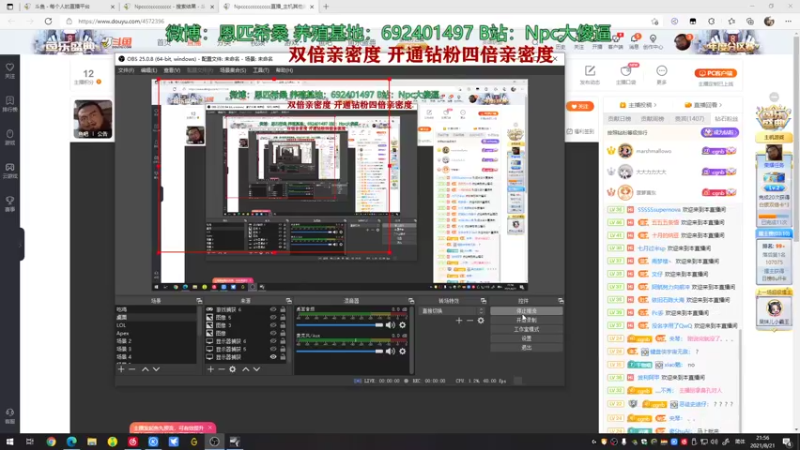Mute the 桌面音频 speaker icon

(390, 325)
